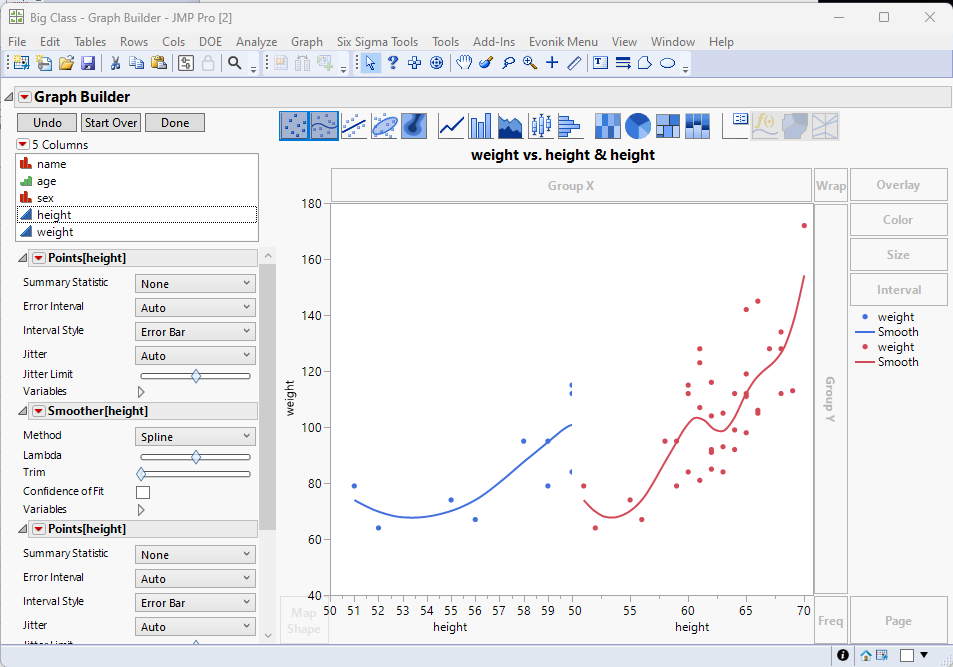The height and width of the screenshot is (667, 953).
Task: Select the Smoother element icon
Action: pyautogui.click(x=324, y=126)
